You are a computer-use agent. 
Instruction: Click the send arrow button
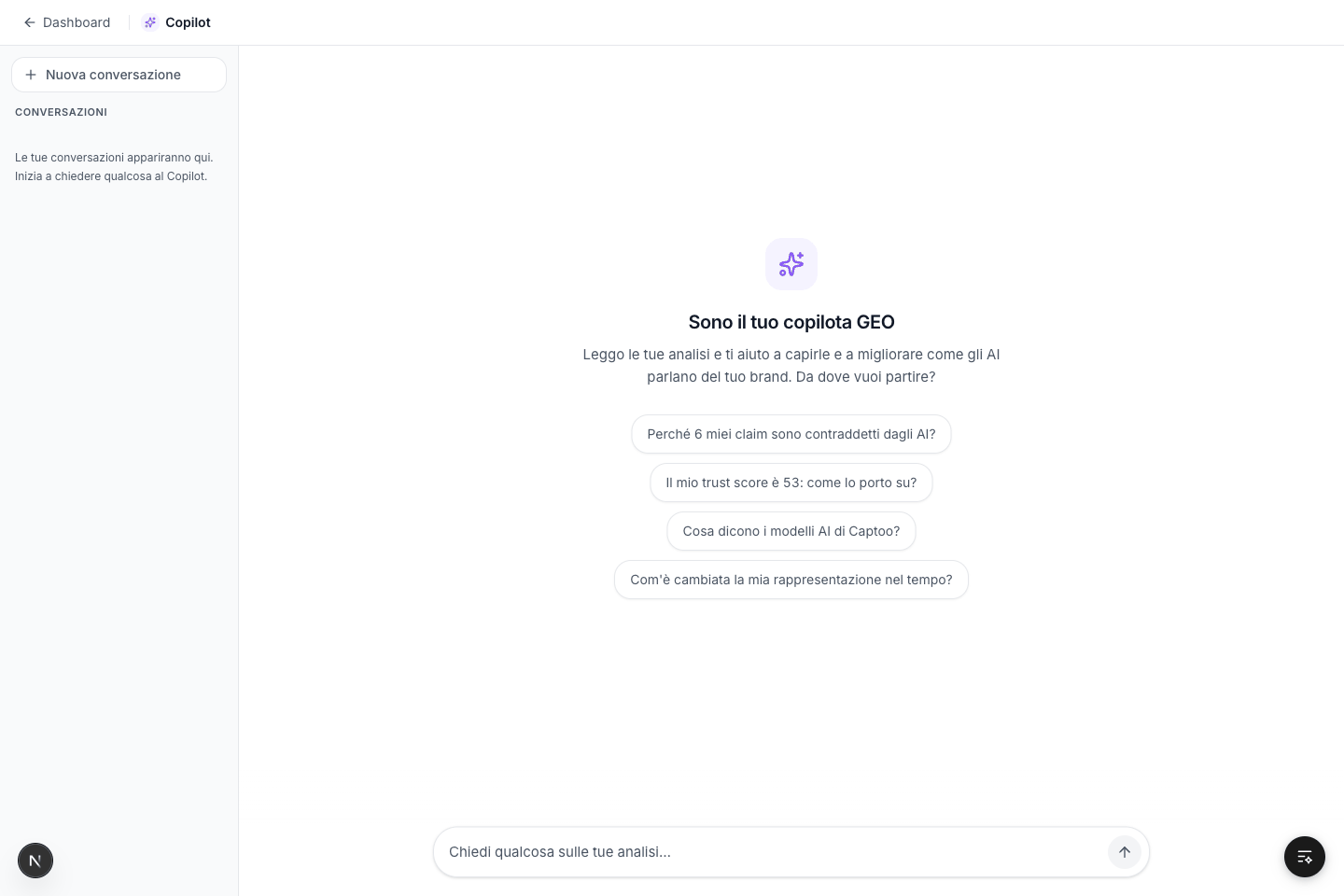pos(1125,852)
